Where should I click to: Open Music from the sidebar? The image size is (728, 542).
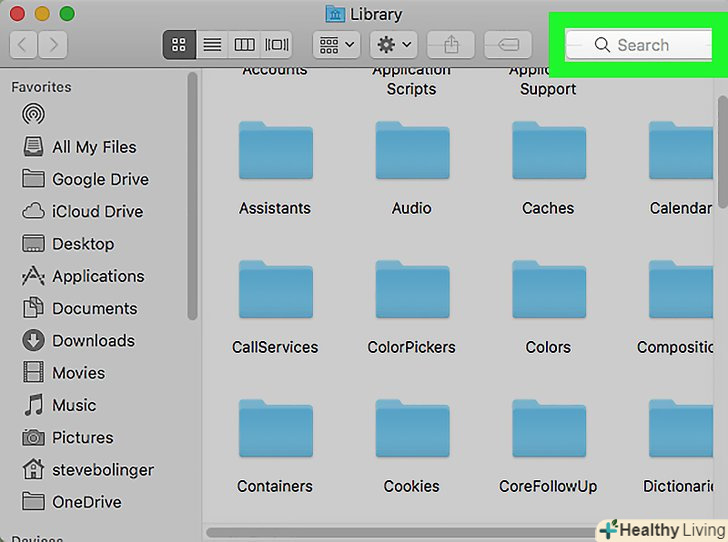point(59,405)
